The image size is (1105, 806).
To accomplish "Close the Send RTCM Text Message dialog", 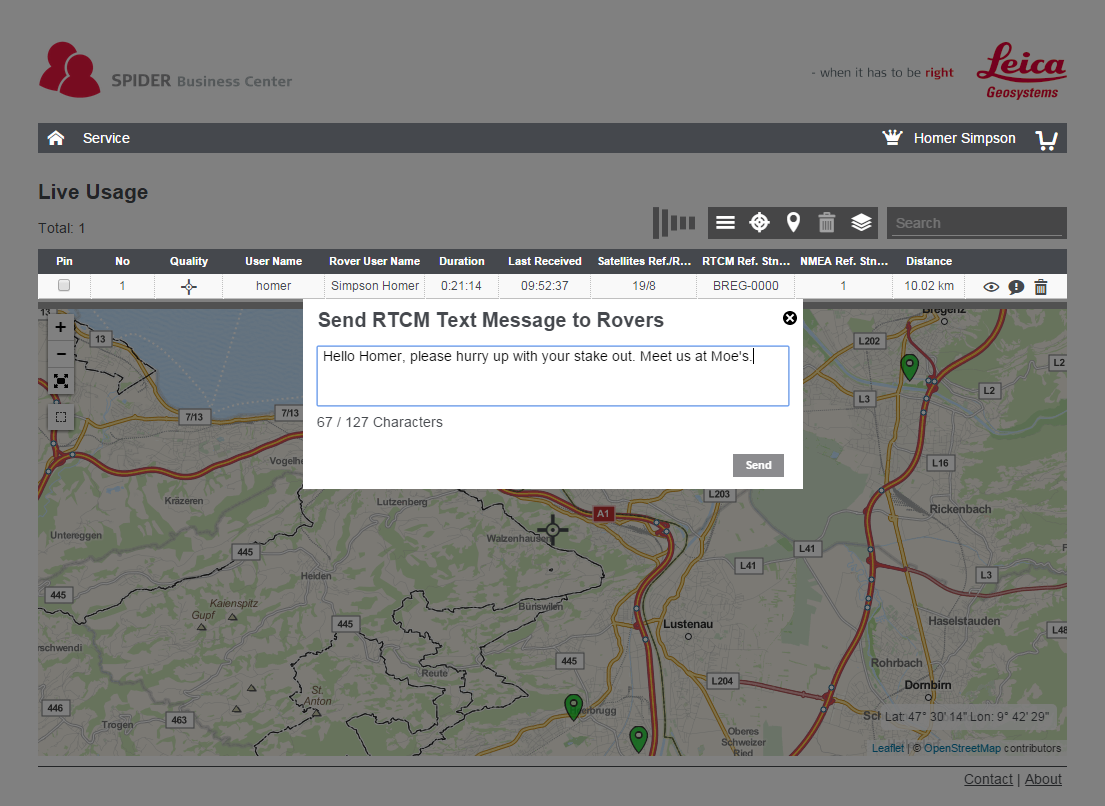I will pos(790,318).
